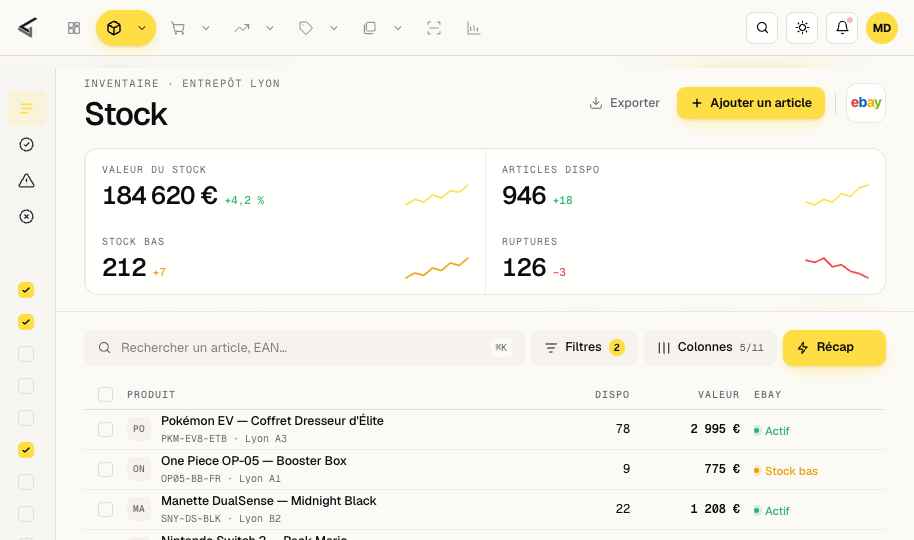Screen dimensions: 914x540
Task: Check the Pokémon EV Coffret row checkbox
Action: pyautogui.click(x=106, y=429)
